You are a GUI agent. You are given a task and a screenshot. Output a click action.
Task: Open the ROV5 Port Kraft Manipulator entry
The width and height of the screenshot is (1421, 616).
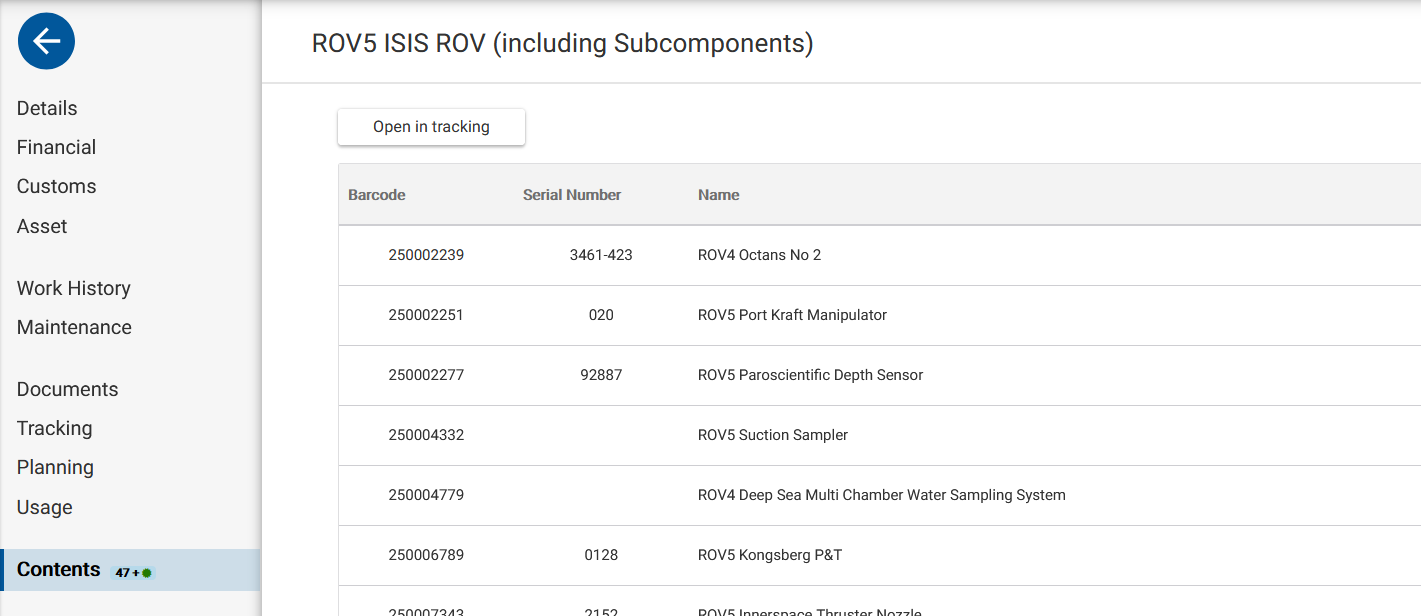pos(792,315)
